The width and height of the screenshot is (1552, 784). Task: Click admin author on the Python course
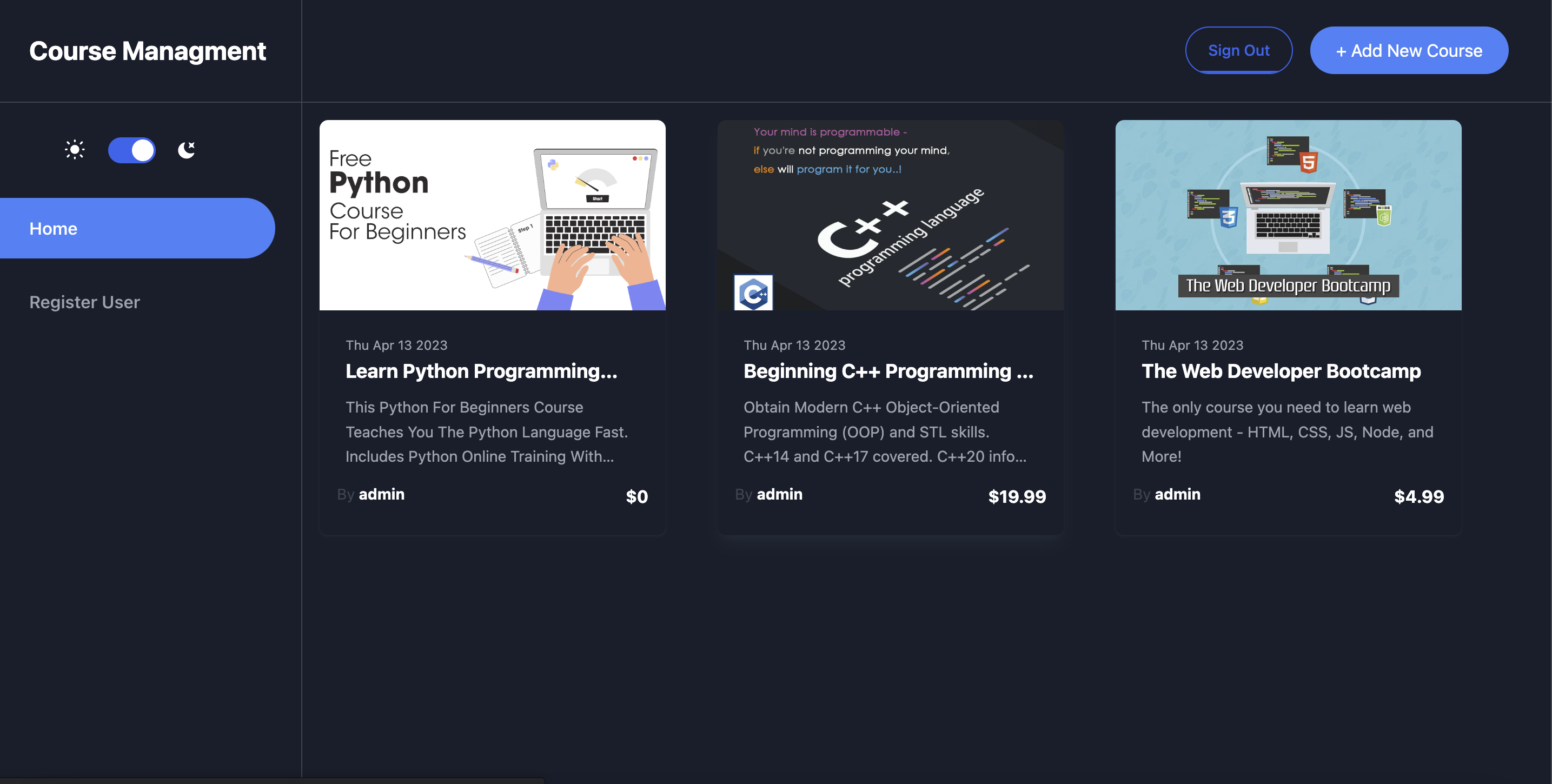[x=381, y=494]
